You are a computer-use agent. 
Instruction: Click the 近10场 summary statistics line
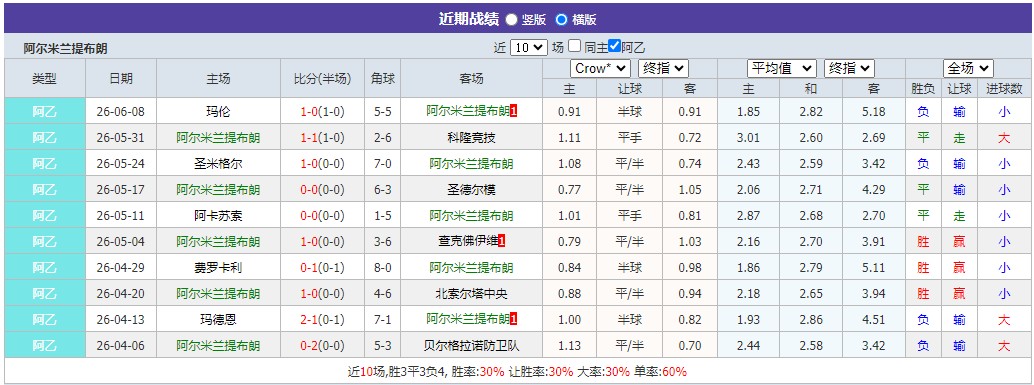pyautogui.click(x=517, y=371)
